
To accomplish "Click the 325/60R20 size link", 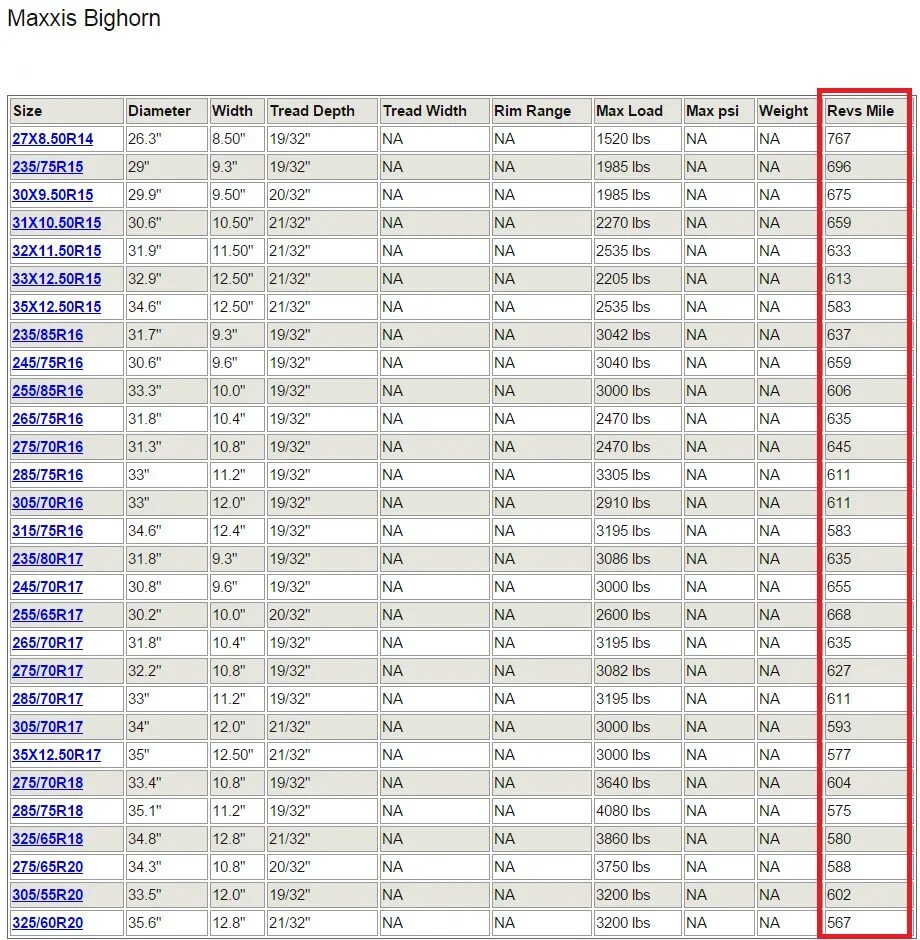I will [48, 923].
